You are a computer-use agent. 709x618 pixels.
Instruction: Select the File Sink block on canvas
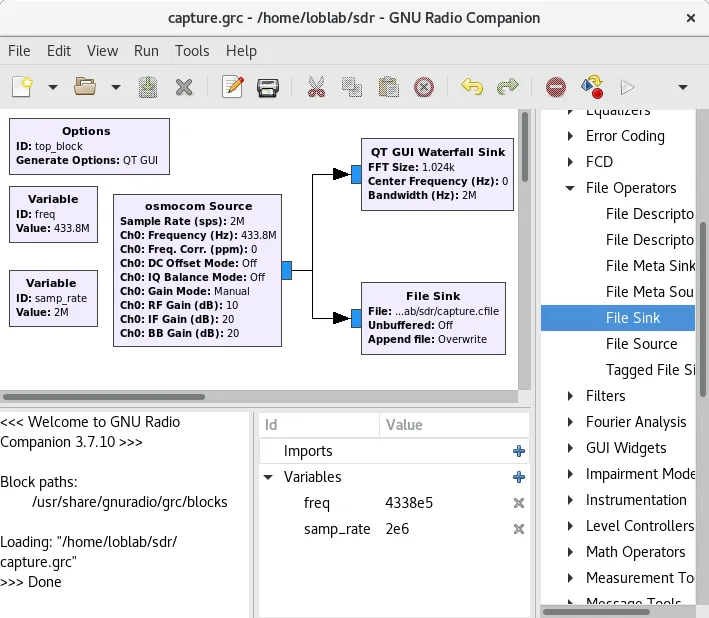[x=433, y=318]
